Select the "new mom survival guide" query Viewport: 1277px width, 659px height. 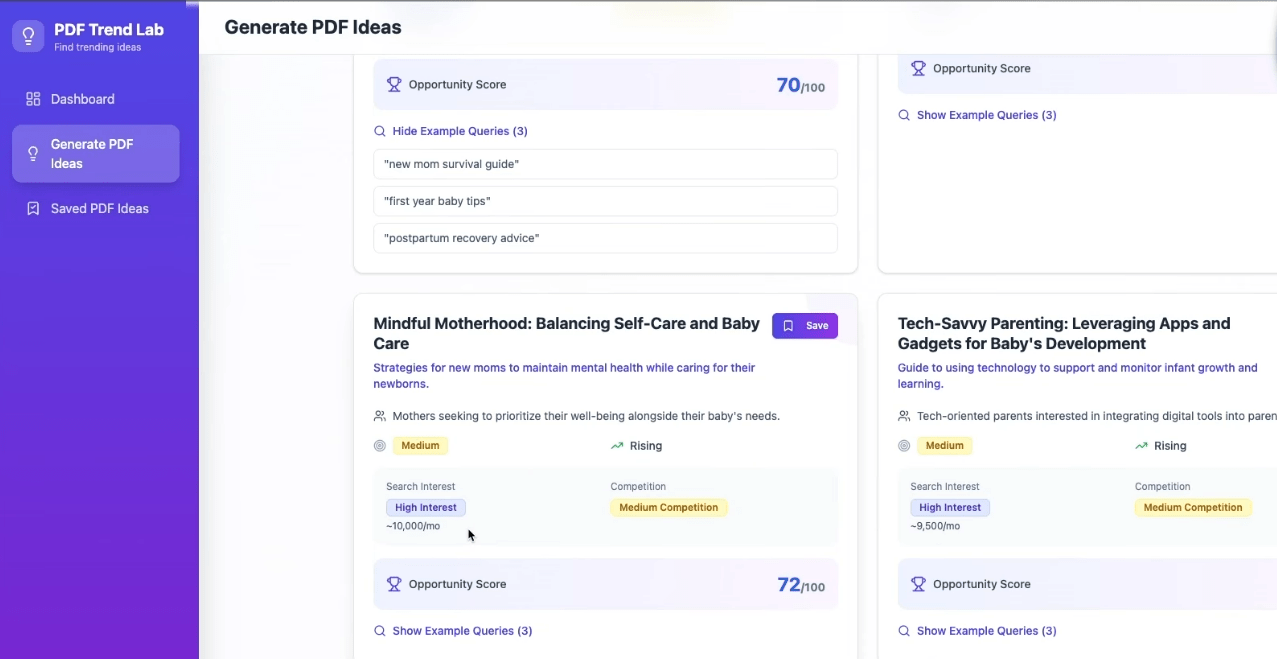(605, 164)
